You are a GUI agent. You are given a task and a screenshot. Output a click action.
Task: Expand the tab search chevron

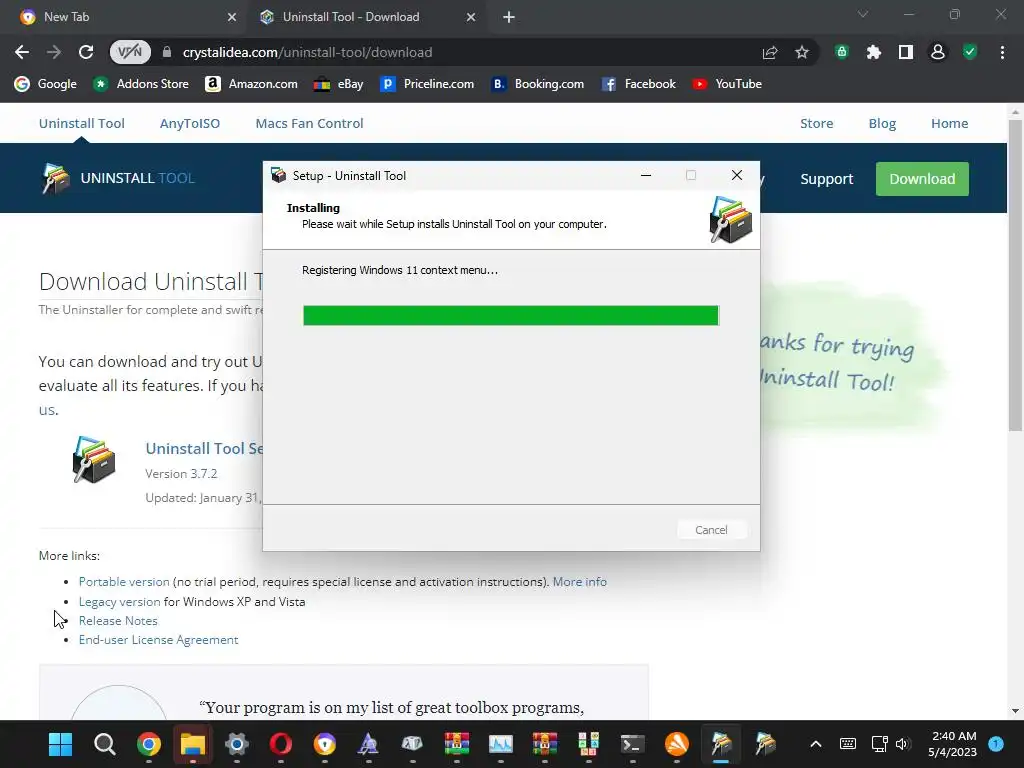[x=863, y=14]
